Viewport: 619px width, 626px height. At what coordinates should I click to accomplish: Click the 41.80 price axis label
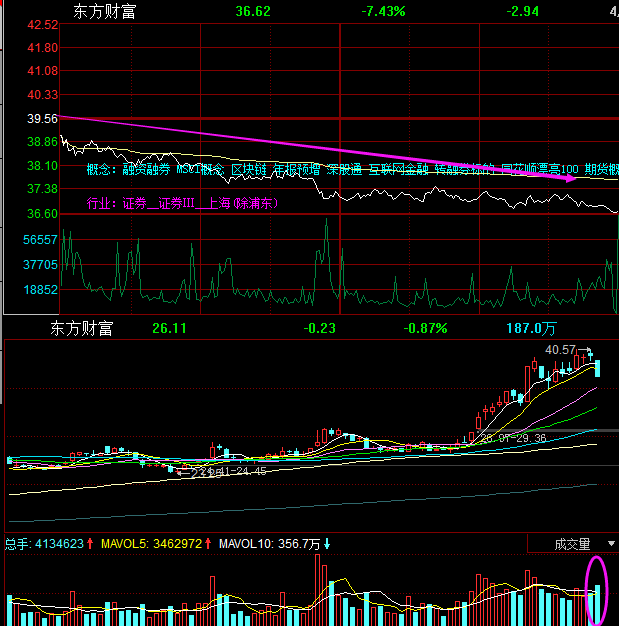pyautogui.click(x=42, y=48)
